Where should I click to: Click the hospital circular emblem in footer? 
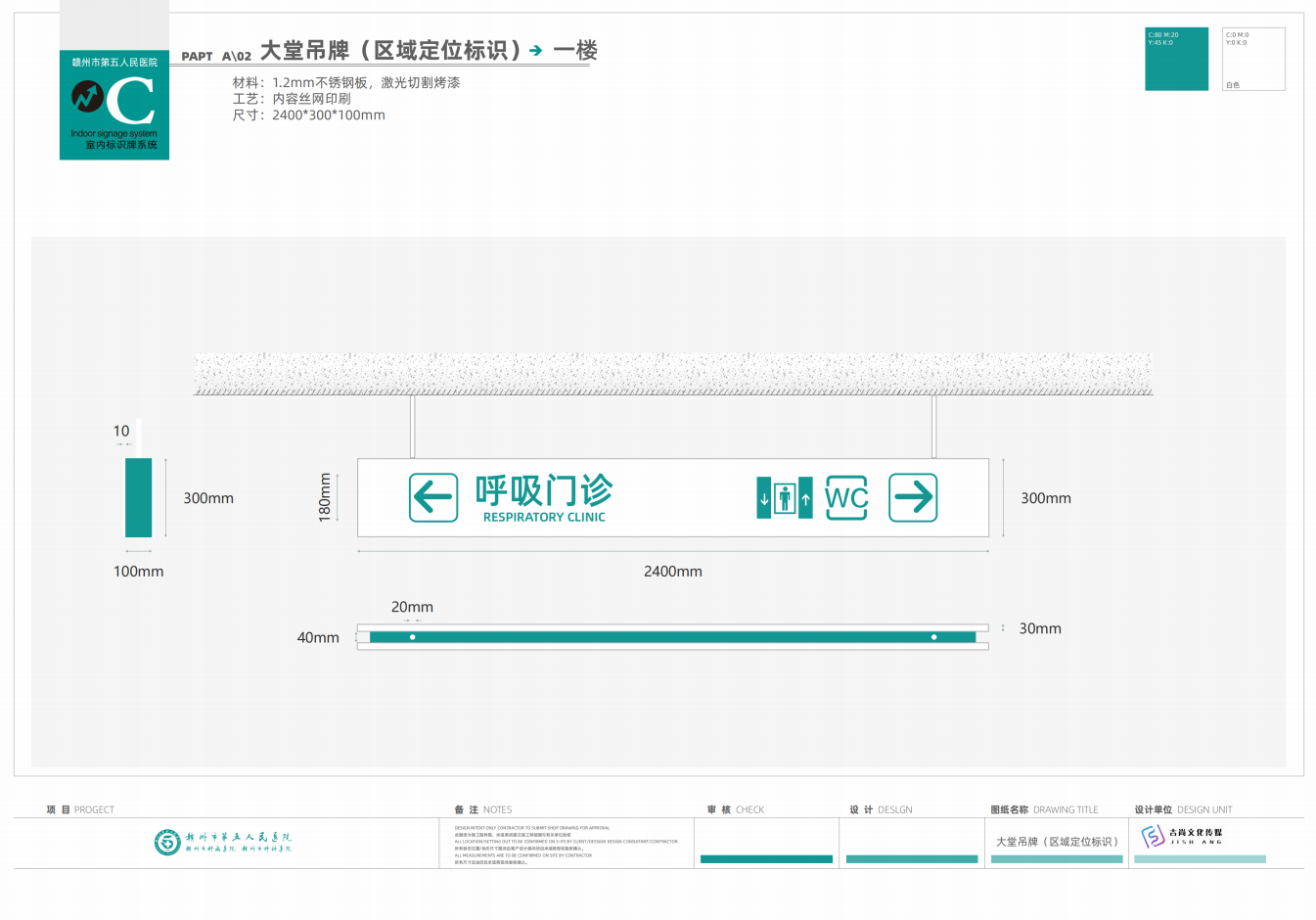pyautogui.click(x=167, y=842)
